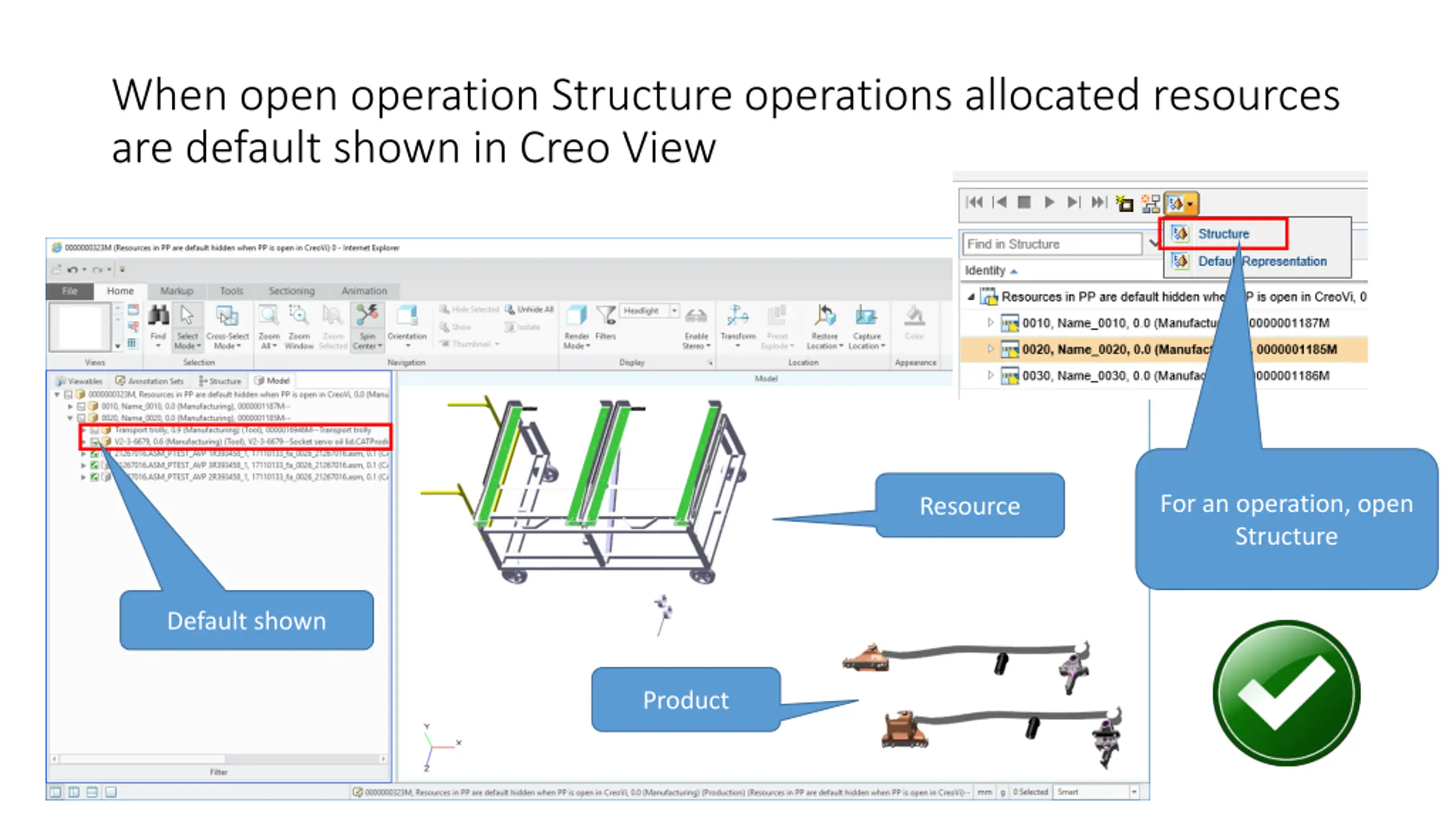Viewport: 1456px width, 819px height.
Task: Choose Structure from the open menu
Action: (x=1223, y=234)
